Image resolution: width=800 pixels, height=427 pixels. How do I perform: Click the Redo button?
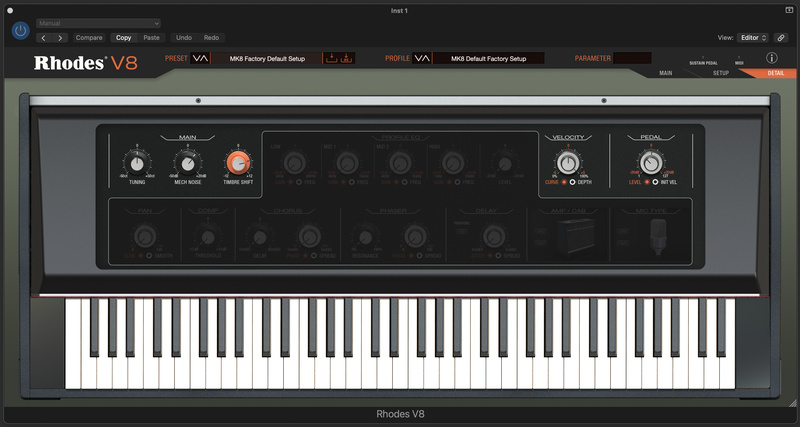[211, 38]
